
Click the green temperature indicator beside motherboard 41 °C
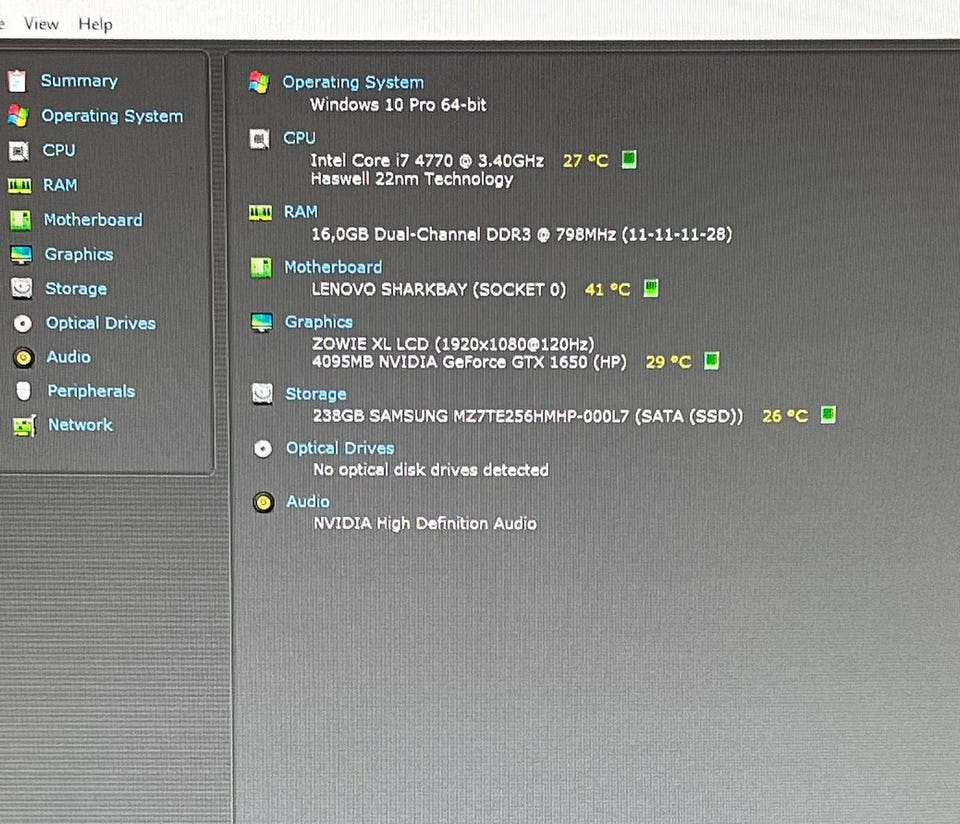coord(651,288)
